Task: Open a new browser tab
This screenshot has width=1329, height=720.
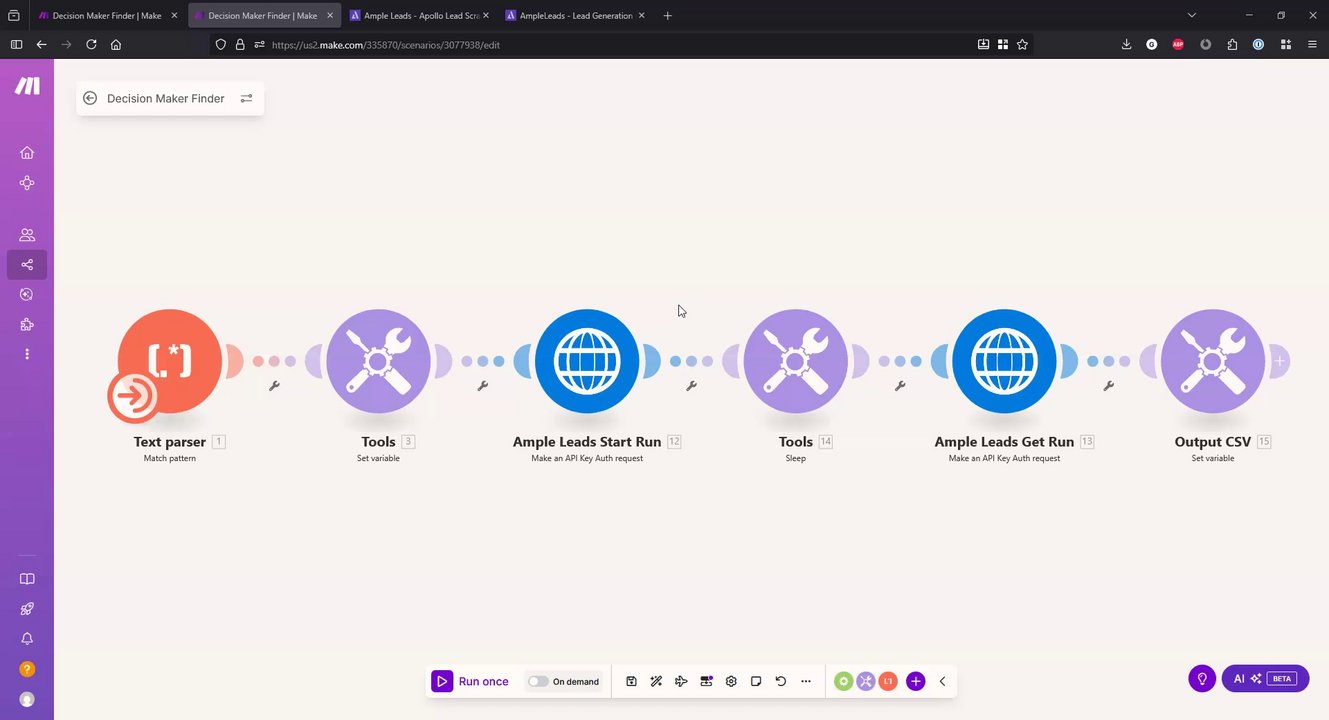Action: coord(668,15)
